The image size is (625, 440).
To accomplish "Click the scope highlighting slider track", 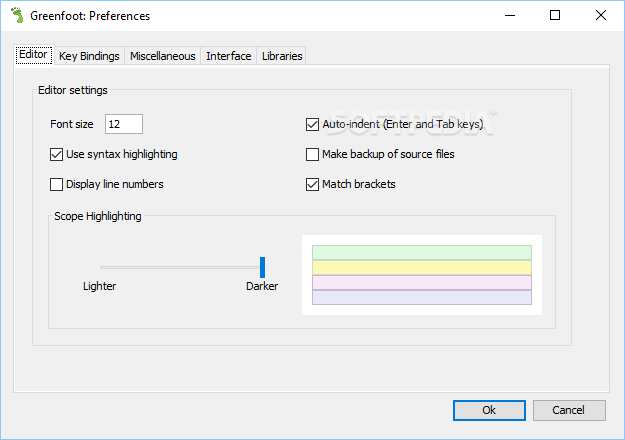I will 179,267.
